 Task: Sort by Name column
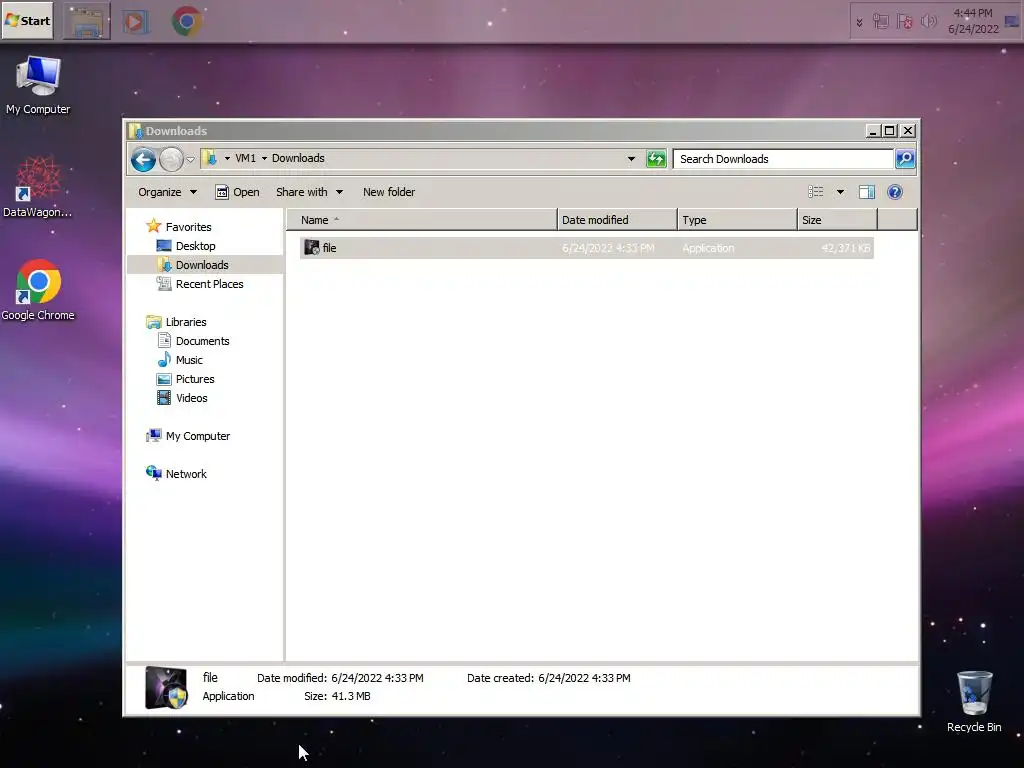422,220
